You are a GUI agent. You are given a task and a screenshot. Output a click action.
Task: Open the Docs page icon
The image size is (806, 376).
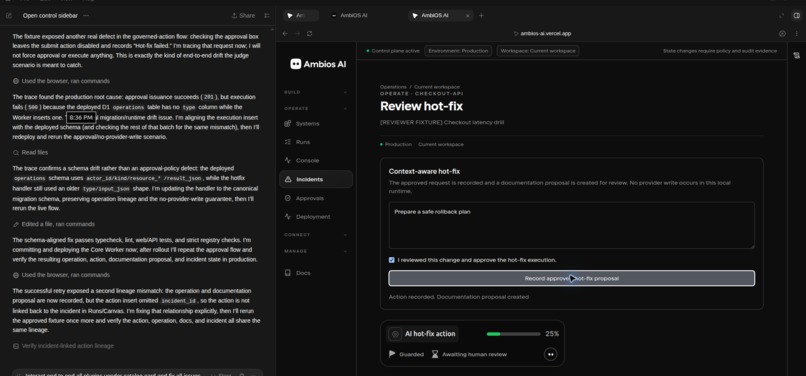288,273
